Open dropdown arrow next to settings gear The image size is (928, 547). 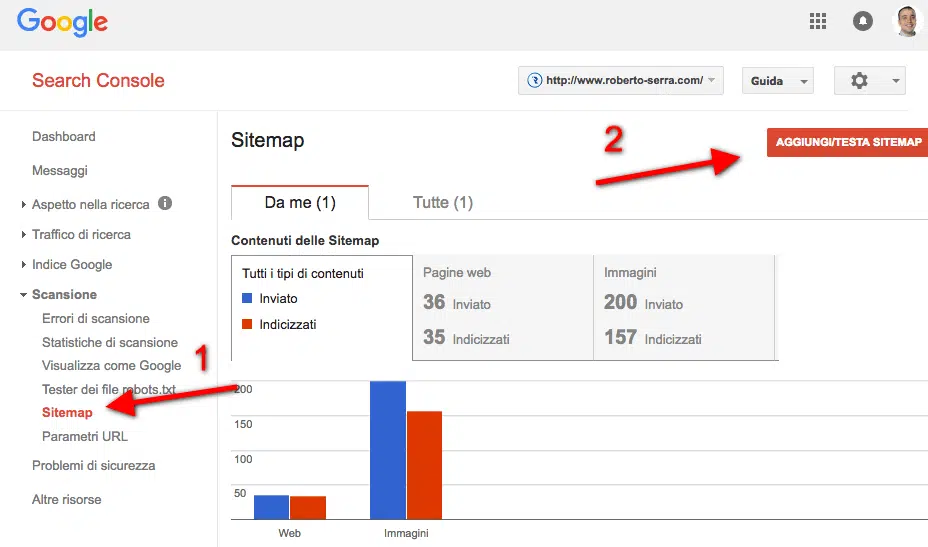tap(895, 81)
